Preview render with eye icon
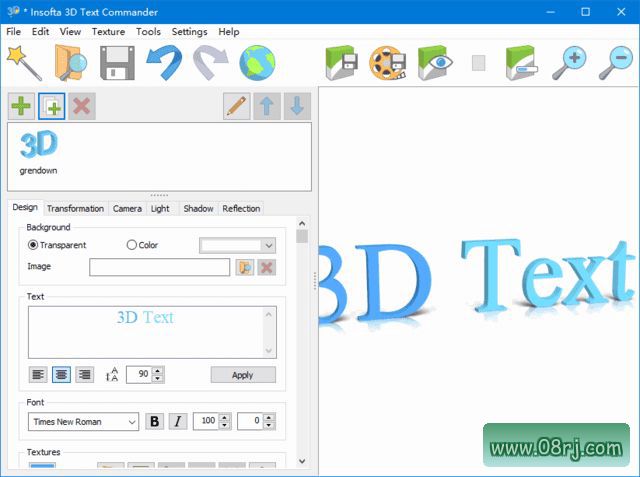 point(435,62)
